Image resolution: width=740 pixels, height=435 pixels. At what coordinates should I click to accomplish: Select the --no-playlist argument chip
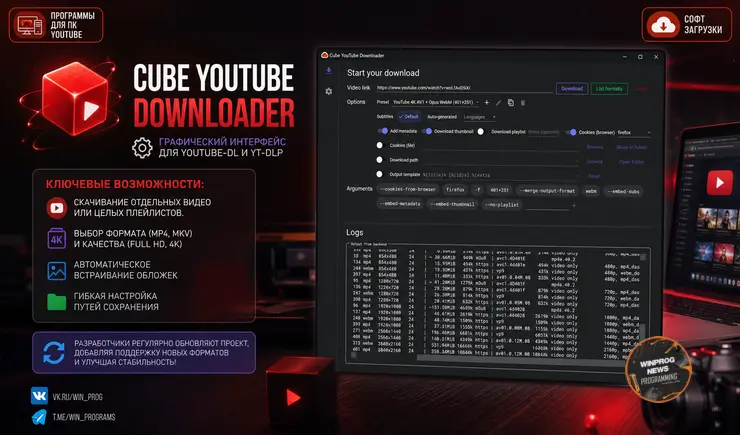tap(502, 205)
